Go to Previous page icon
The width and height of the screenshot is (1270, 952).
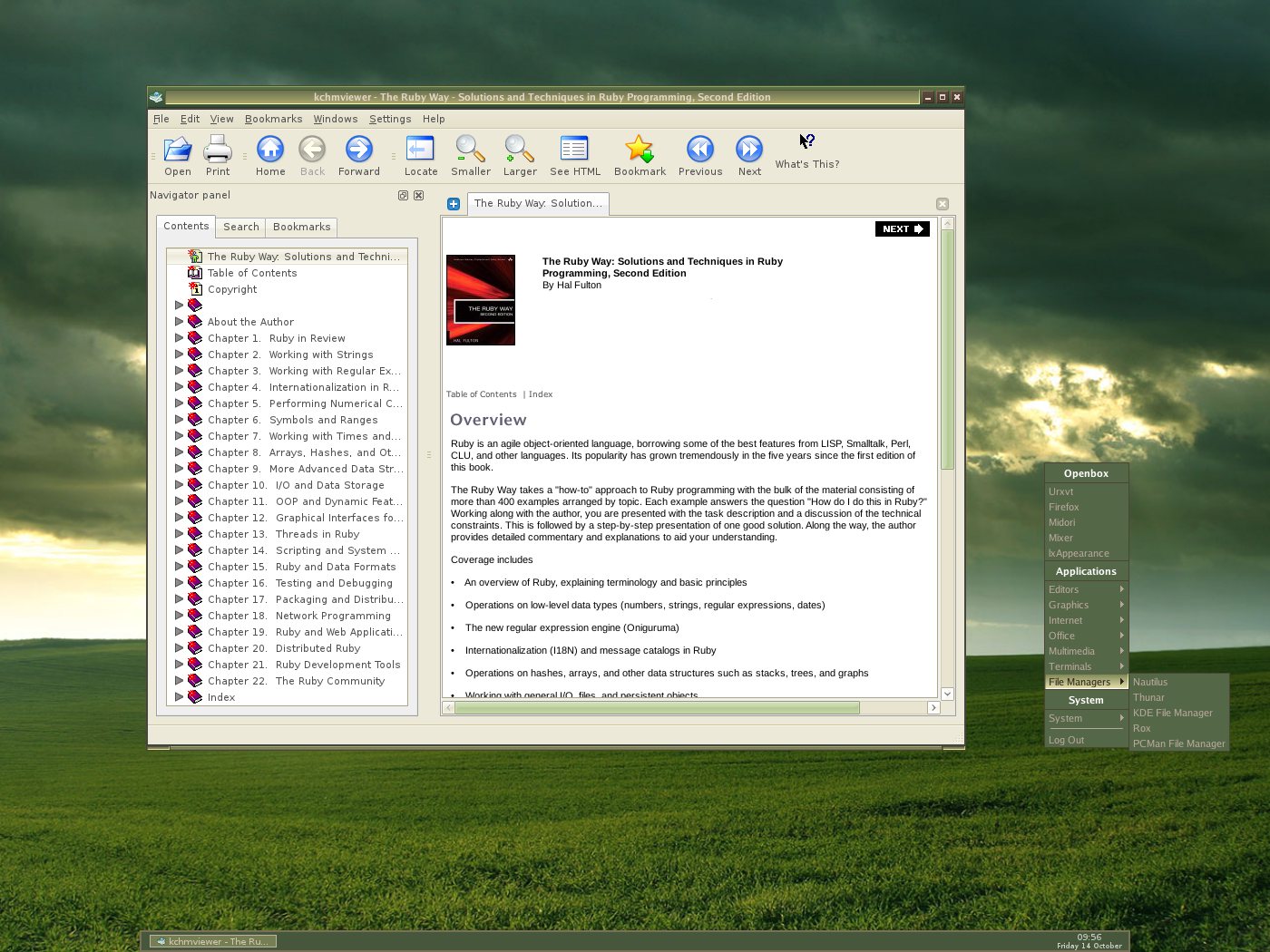[700, 150]
